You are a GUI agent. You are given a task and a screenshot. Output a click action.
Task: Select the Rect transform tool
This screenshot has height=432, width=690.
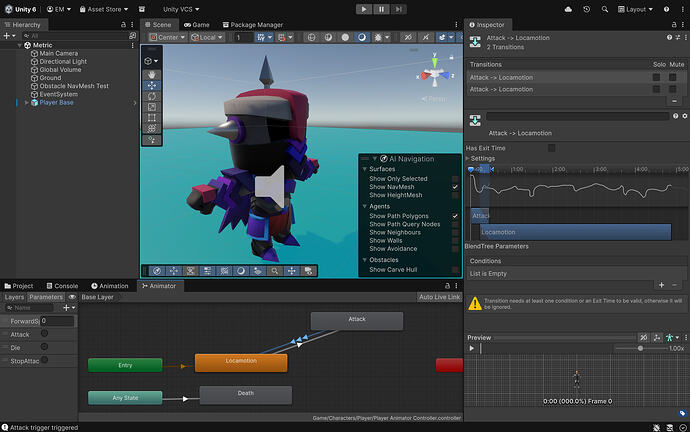[152, 117]
